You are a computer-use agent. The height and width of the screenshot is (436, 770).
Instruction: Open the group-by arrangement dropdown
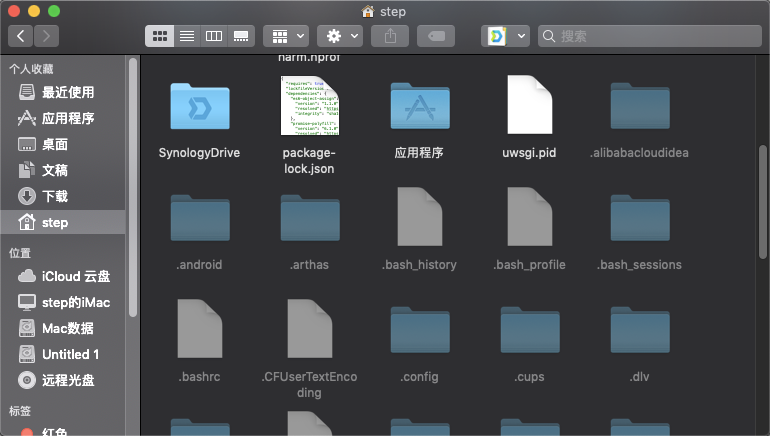[x=286, y=36]
